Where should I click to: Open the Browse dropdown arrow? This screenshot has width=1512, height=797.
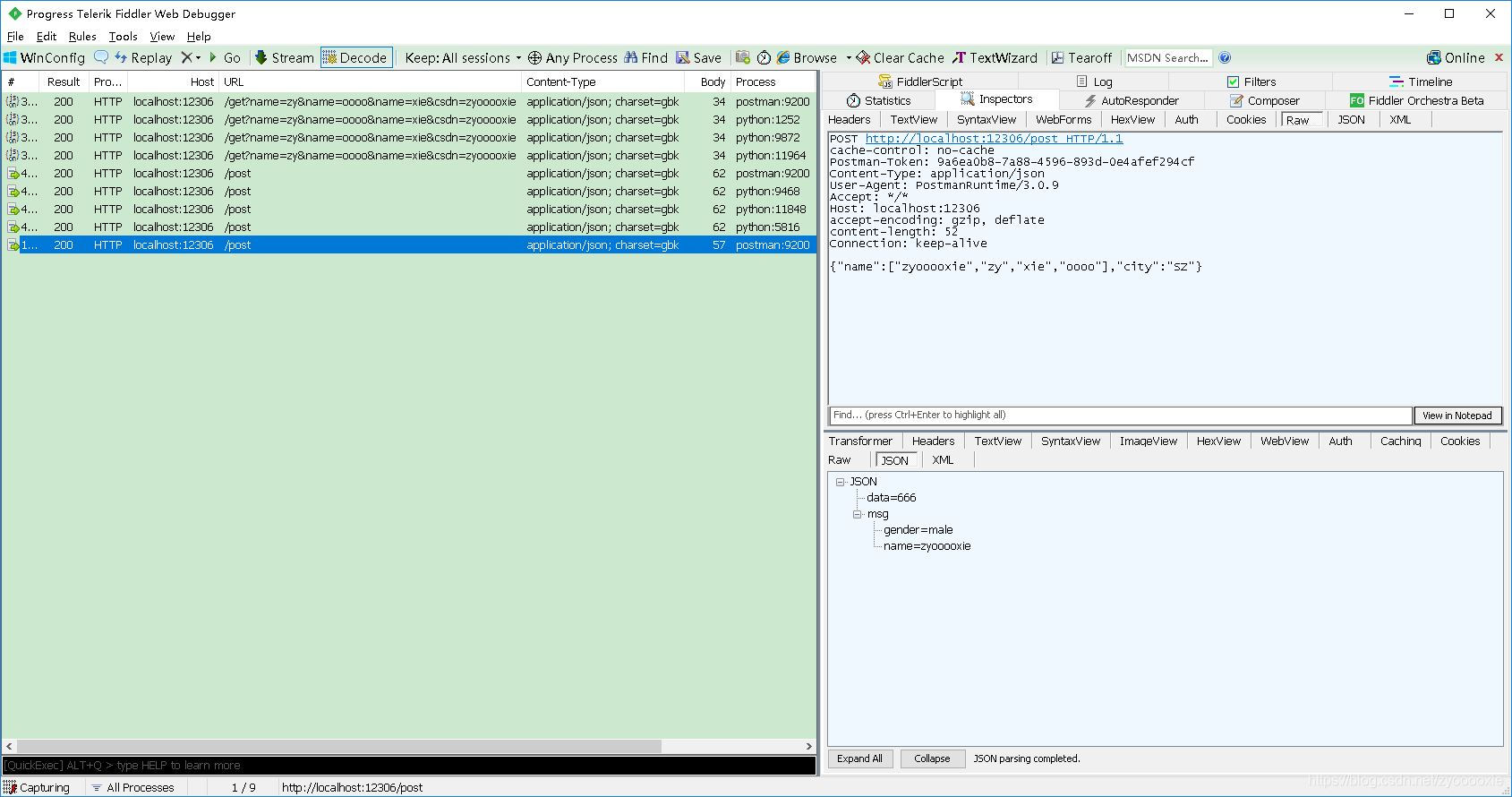pyautogui.click(x=847, y=57)
